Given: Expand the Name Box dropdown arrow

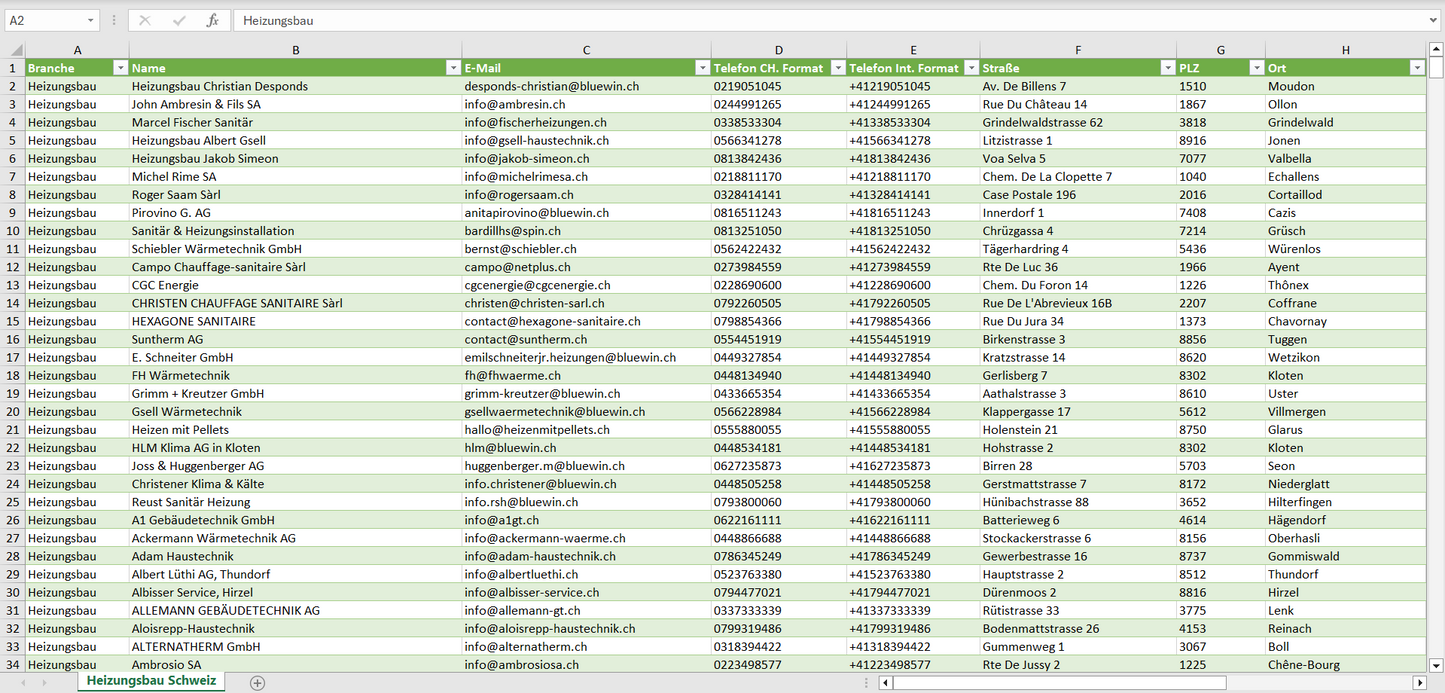Looking at the screenshot, I should (x=91, y=20).
